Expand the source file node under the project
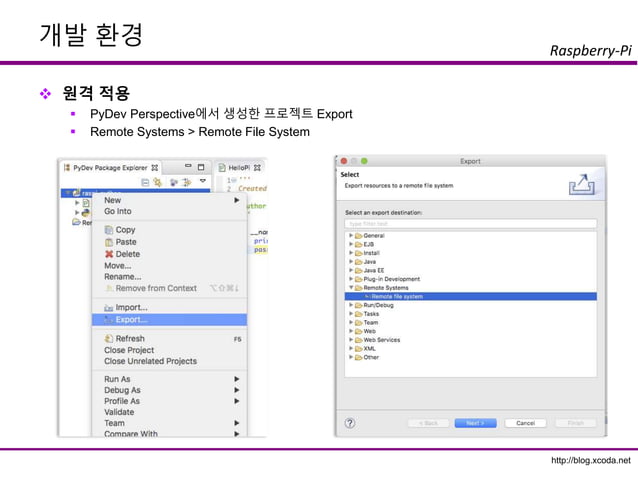This screenshot has width=638, height=478. click(x=77, y=202)
